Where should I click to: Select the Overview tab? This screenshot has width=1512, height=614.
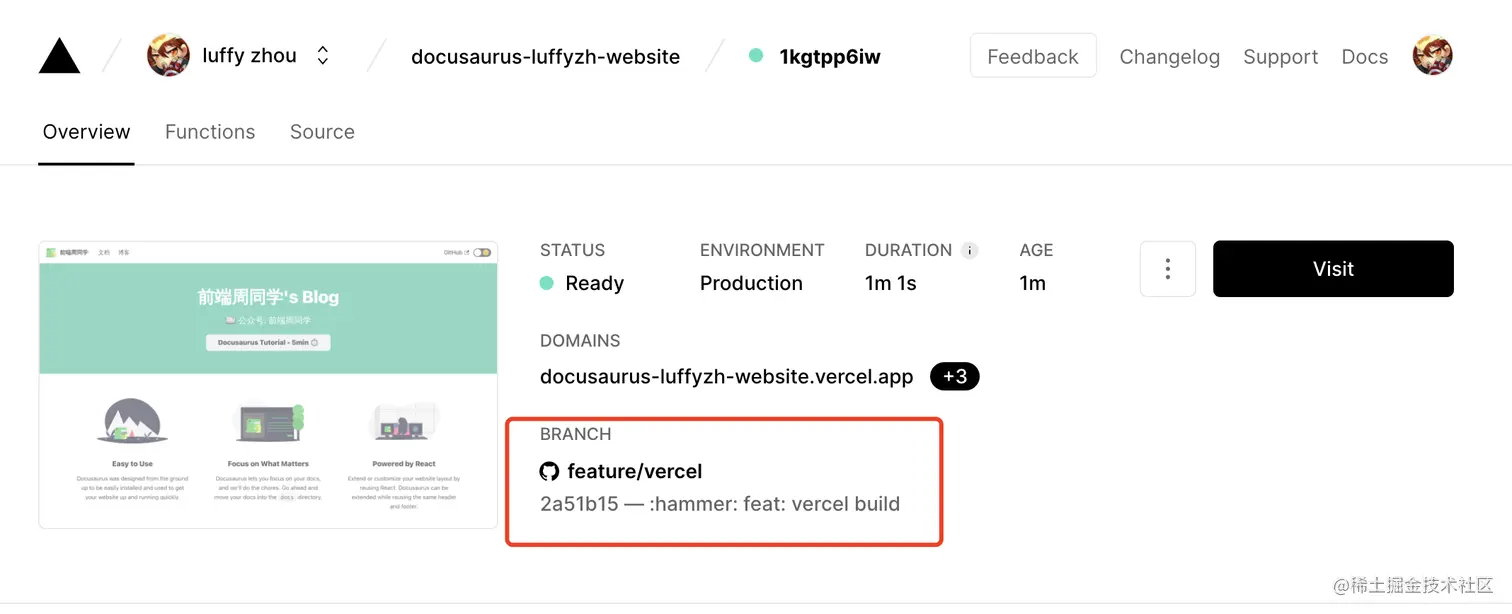click(x=87, y=132)
